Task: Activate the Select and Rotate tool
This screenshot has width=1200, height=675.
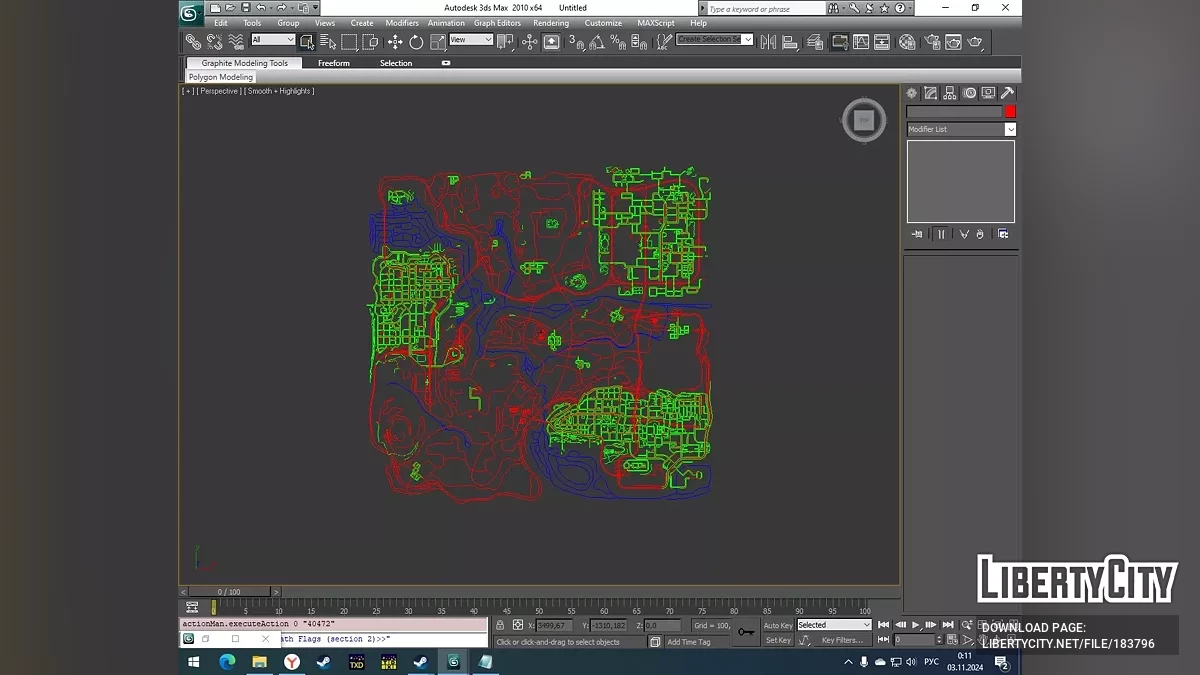Action: point(416,41)
